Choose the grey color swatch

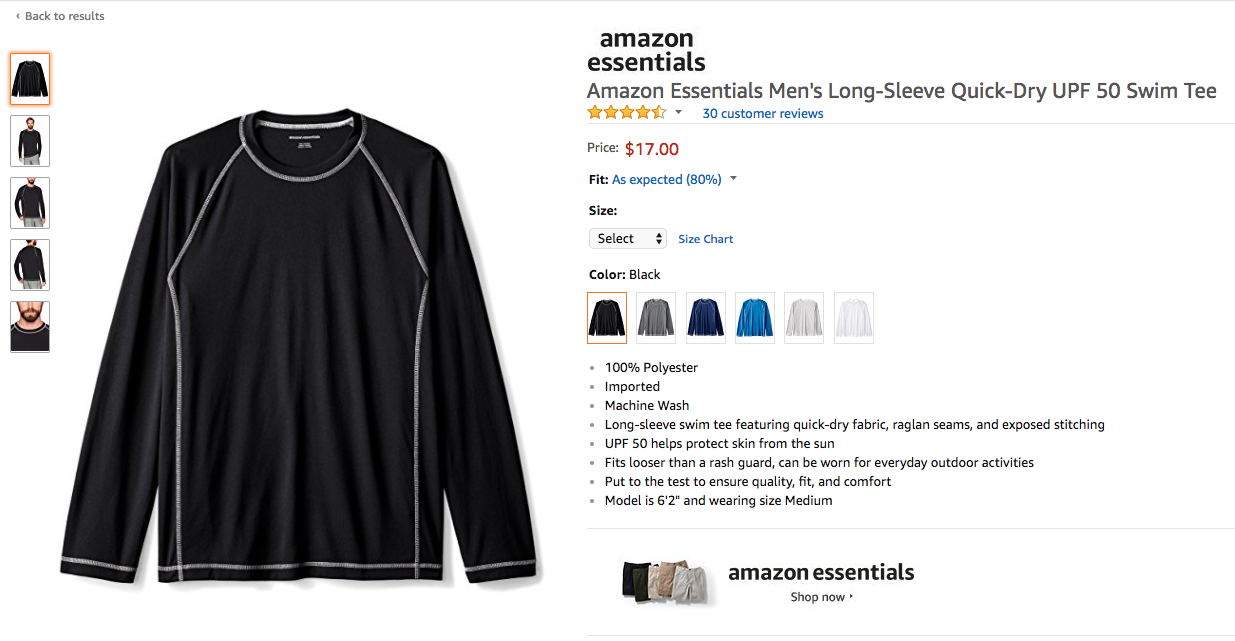pyautogui.click(x=656, y=318)
